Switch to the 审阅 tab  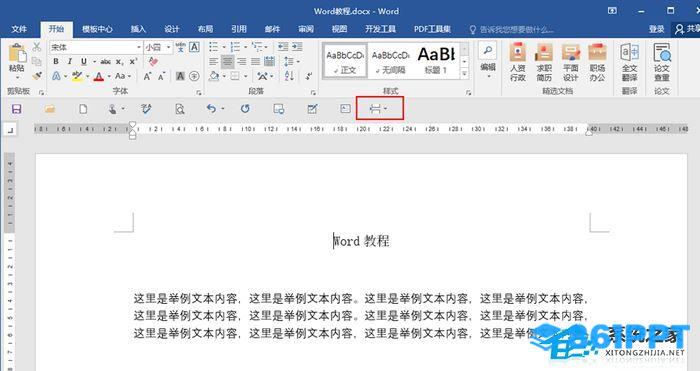click(x=306, y=29)
